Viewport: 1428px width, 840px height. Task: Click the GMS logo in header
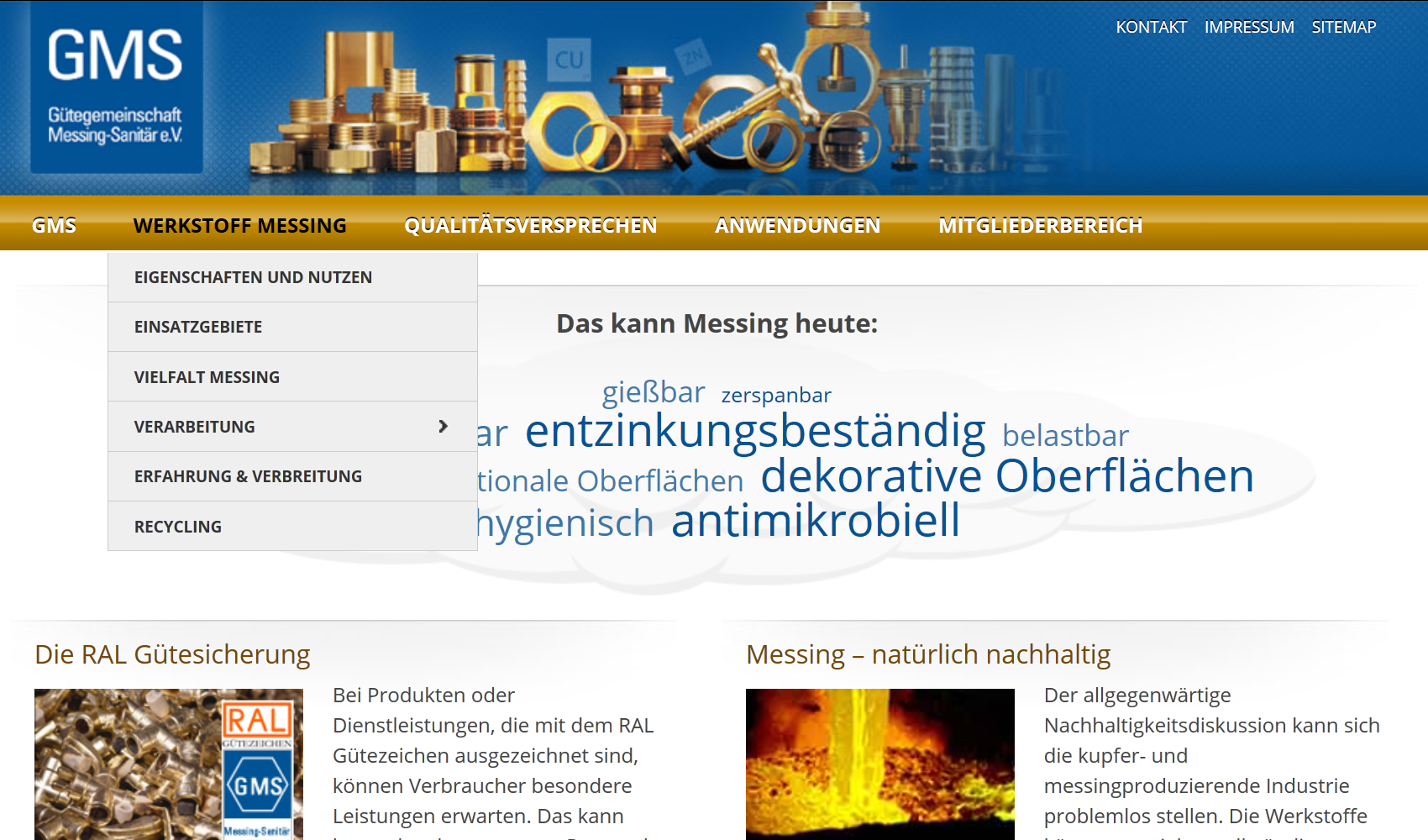coord(116,87)
